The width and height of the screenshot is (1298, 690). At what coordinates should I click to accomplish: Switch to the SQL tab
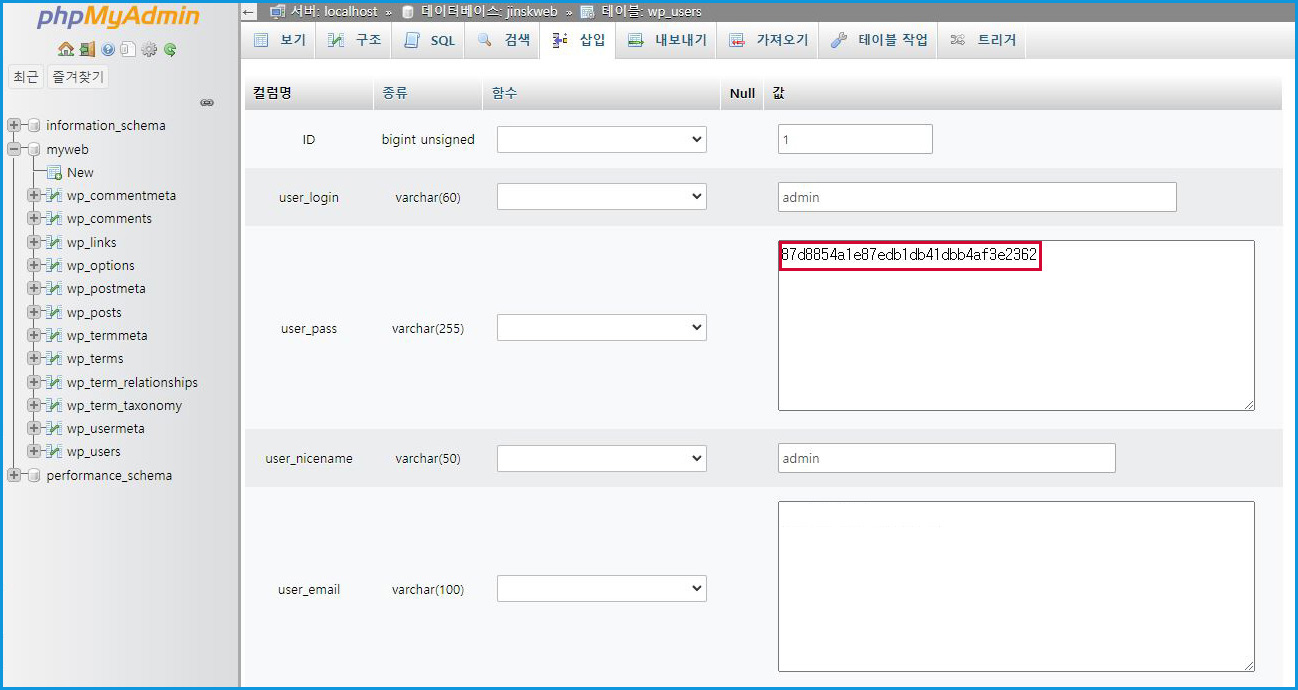click(430, 41)
